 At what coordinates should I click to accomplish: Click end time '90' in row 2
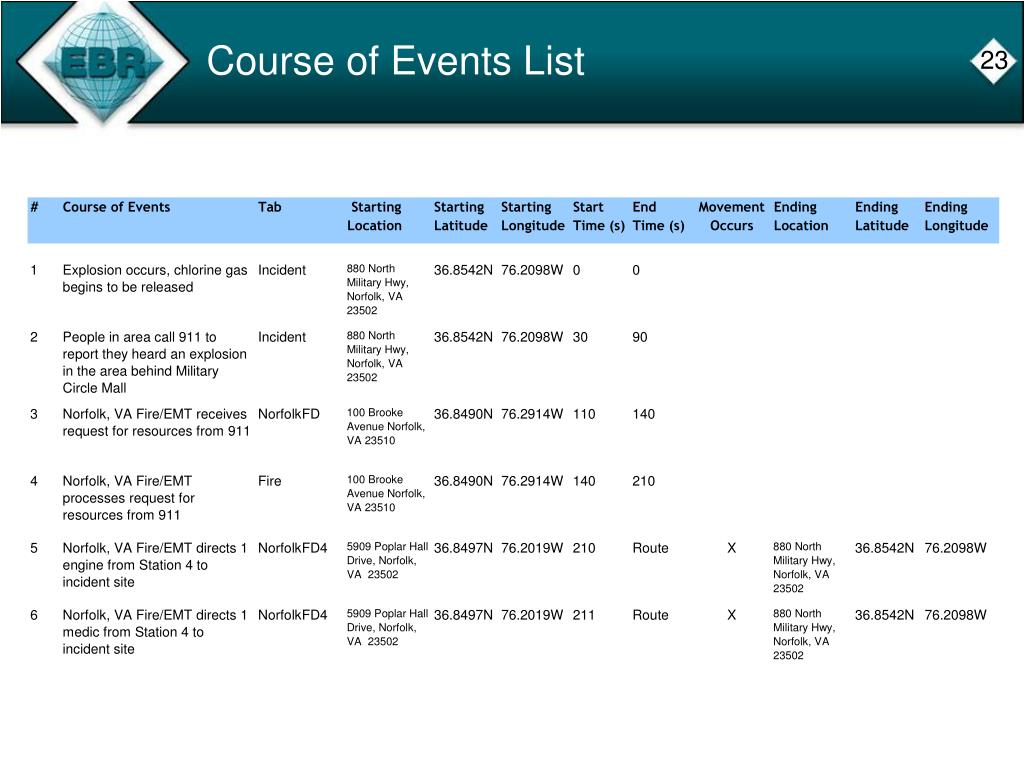pyautogui.click(x=640, y=337)
